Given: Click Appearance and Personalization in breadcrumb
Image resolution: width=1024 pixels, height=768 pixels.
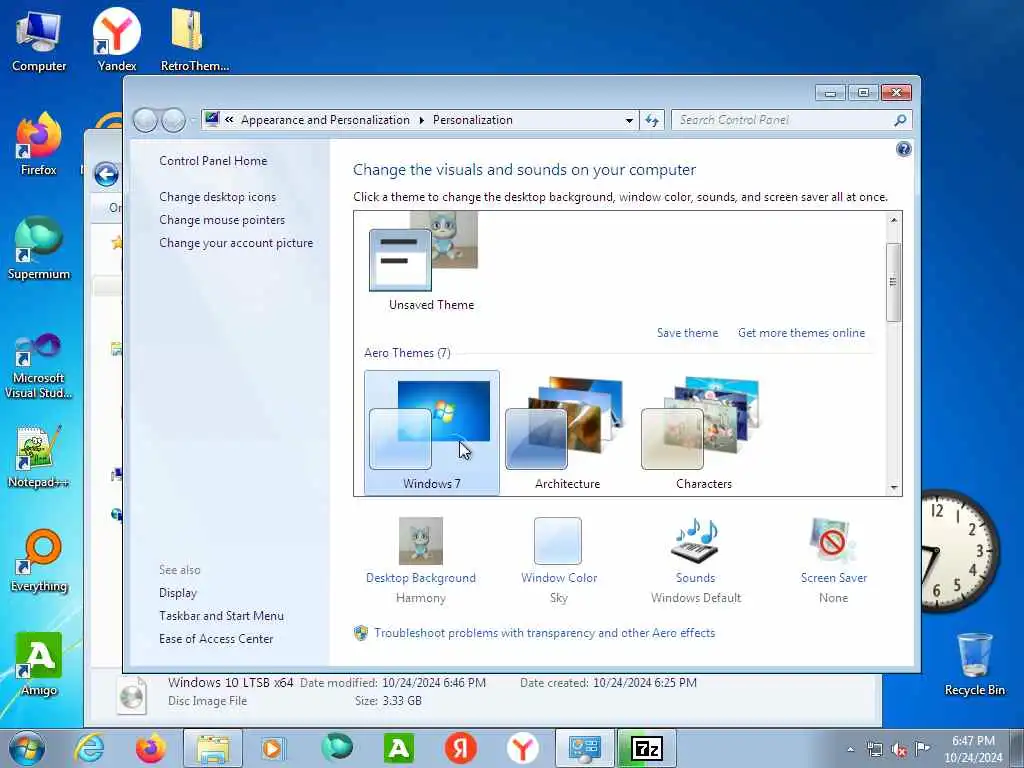Looking at the screenshot, I should point(325,120).
